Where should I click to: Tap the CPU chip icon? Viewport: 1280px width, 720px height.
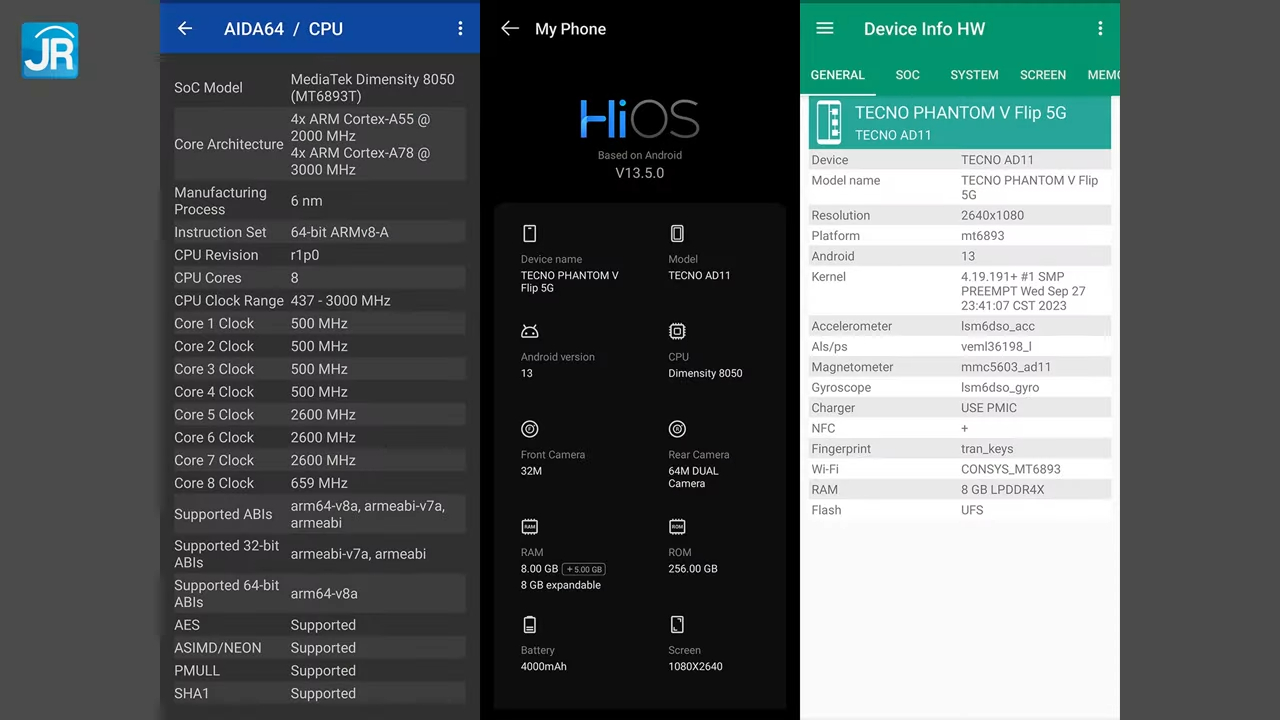coord(677,331)
